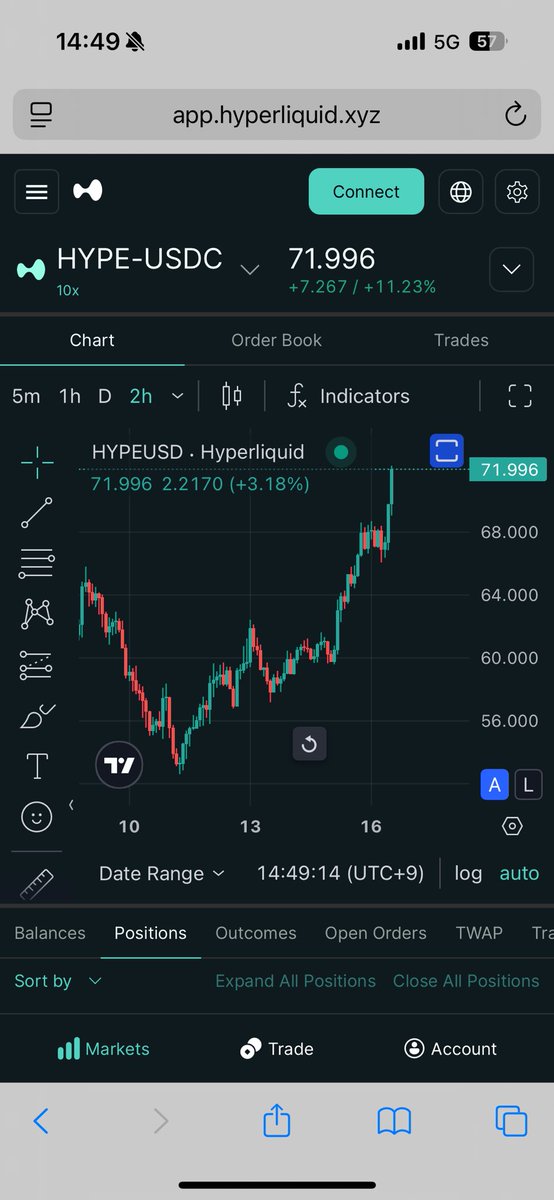Tap the Hyperliquid logo
554x1200 pixels.
point(88,191)
